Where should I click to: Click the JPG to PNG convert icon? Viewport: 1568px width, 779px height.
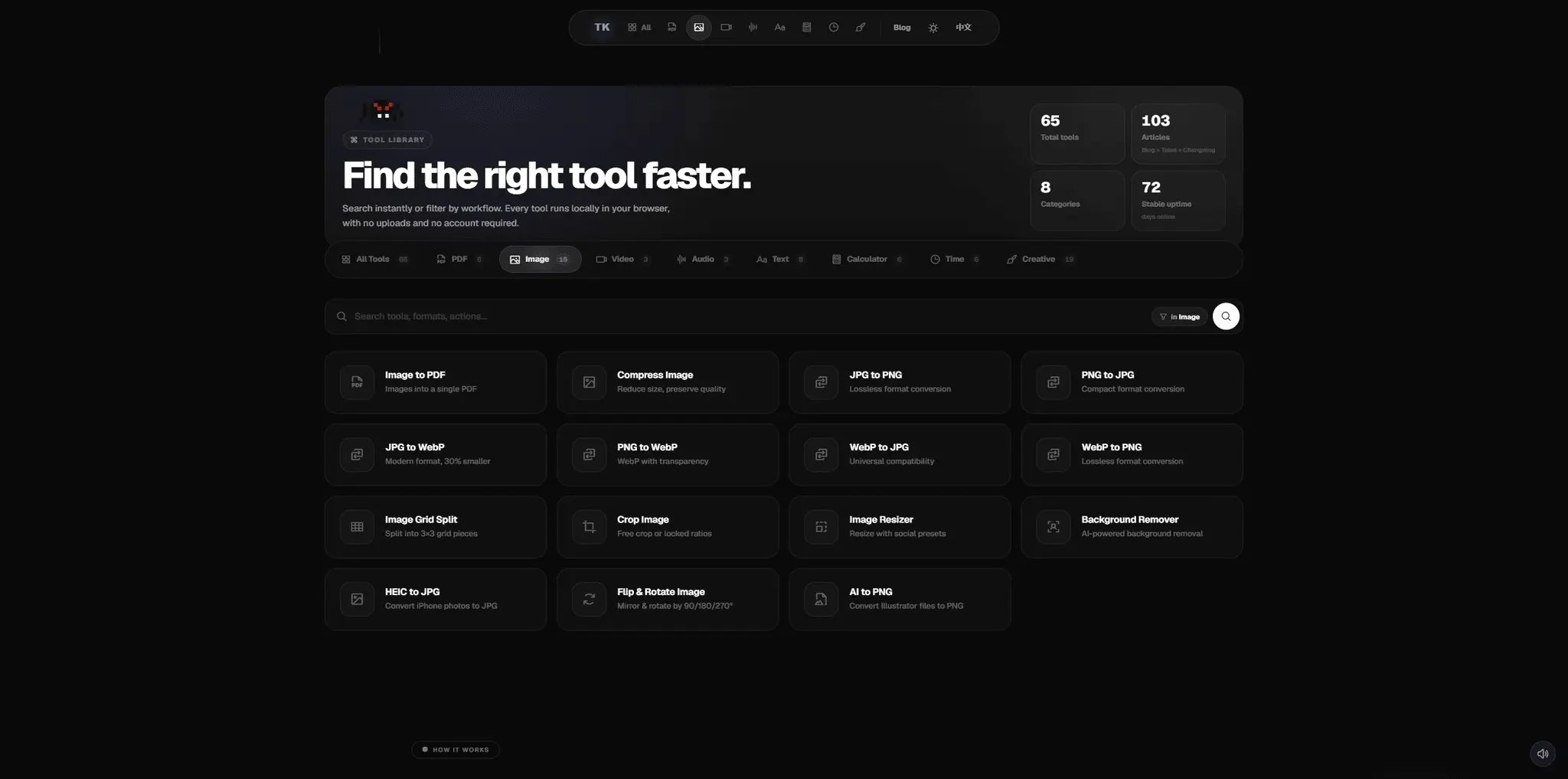coord(821,382)
